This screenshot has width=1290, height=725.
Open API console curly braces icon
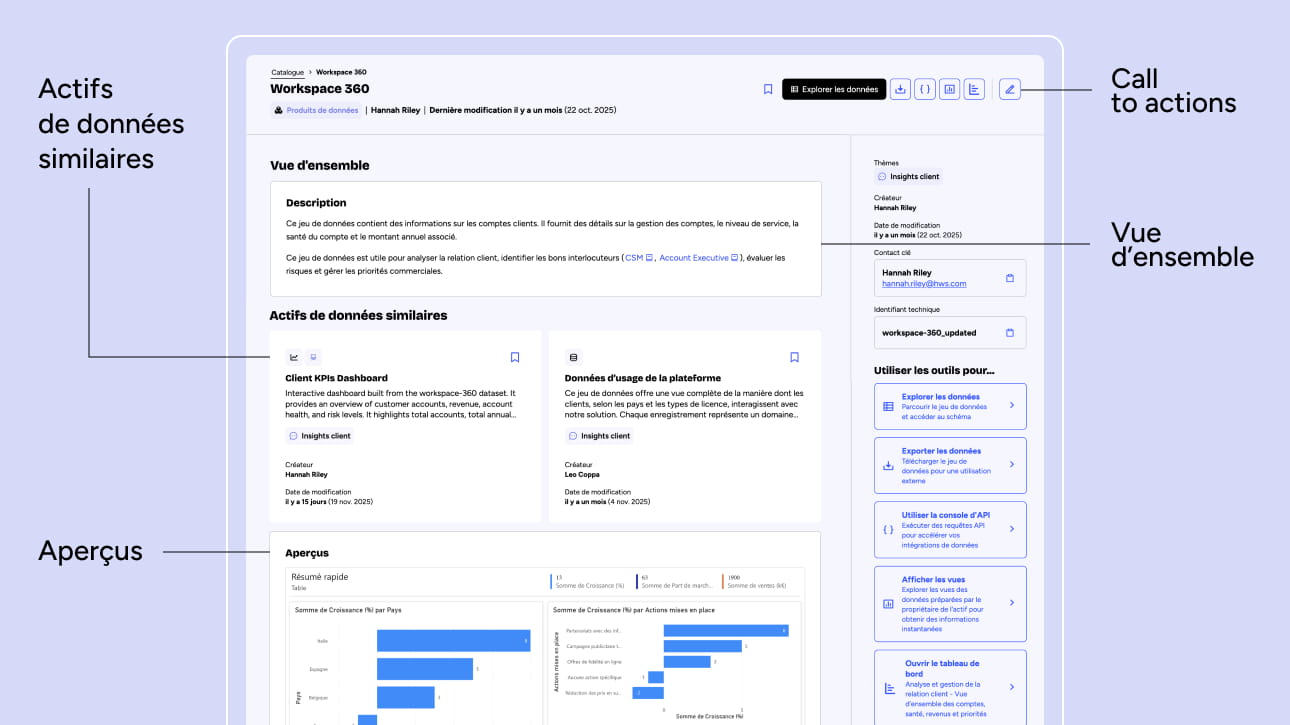(925, 89)
